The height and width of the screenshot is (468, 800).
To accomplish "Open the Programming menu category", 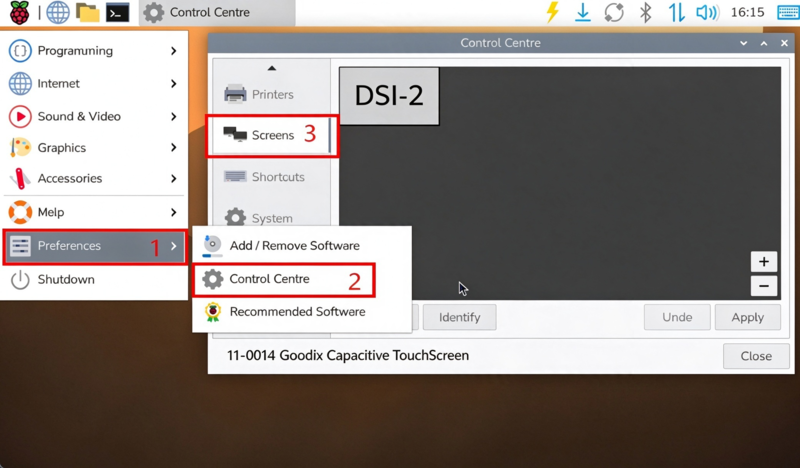I will pyautogui.click(x=94, y=51).
